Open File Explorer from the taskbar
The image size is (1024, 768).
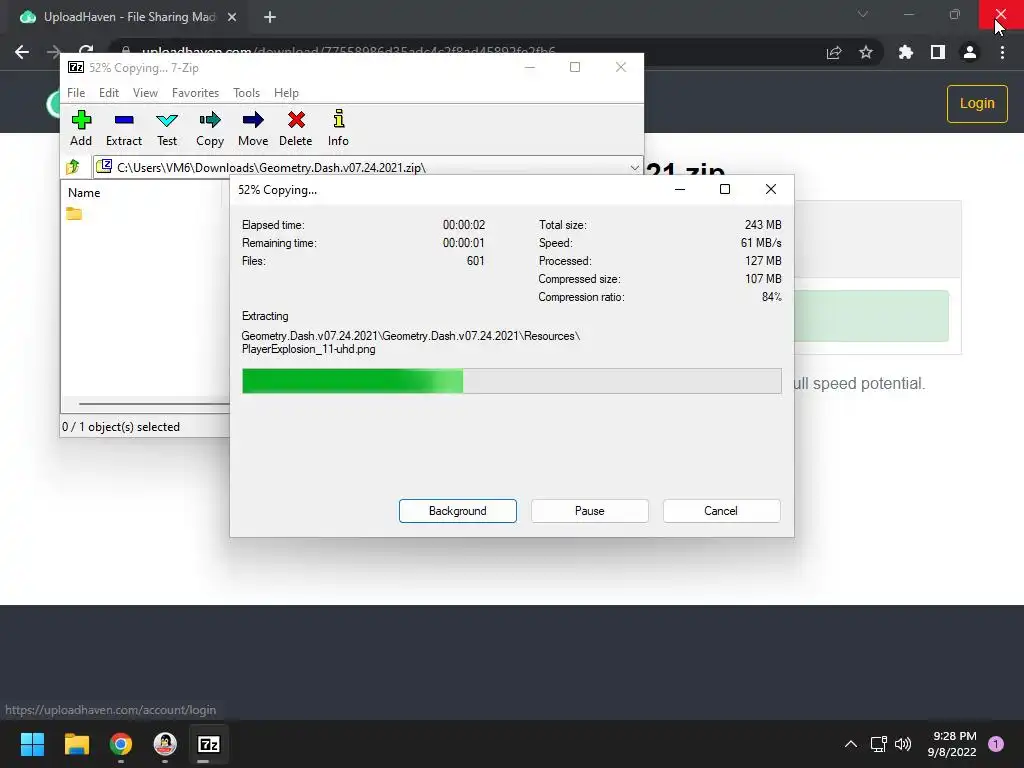(76, 744)
